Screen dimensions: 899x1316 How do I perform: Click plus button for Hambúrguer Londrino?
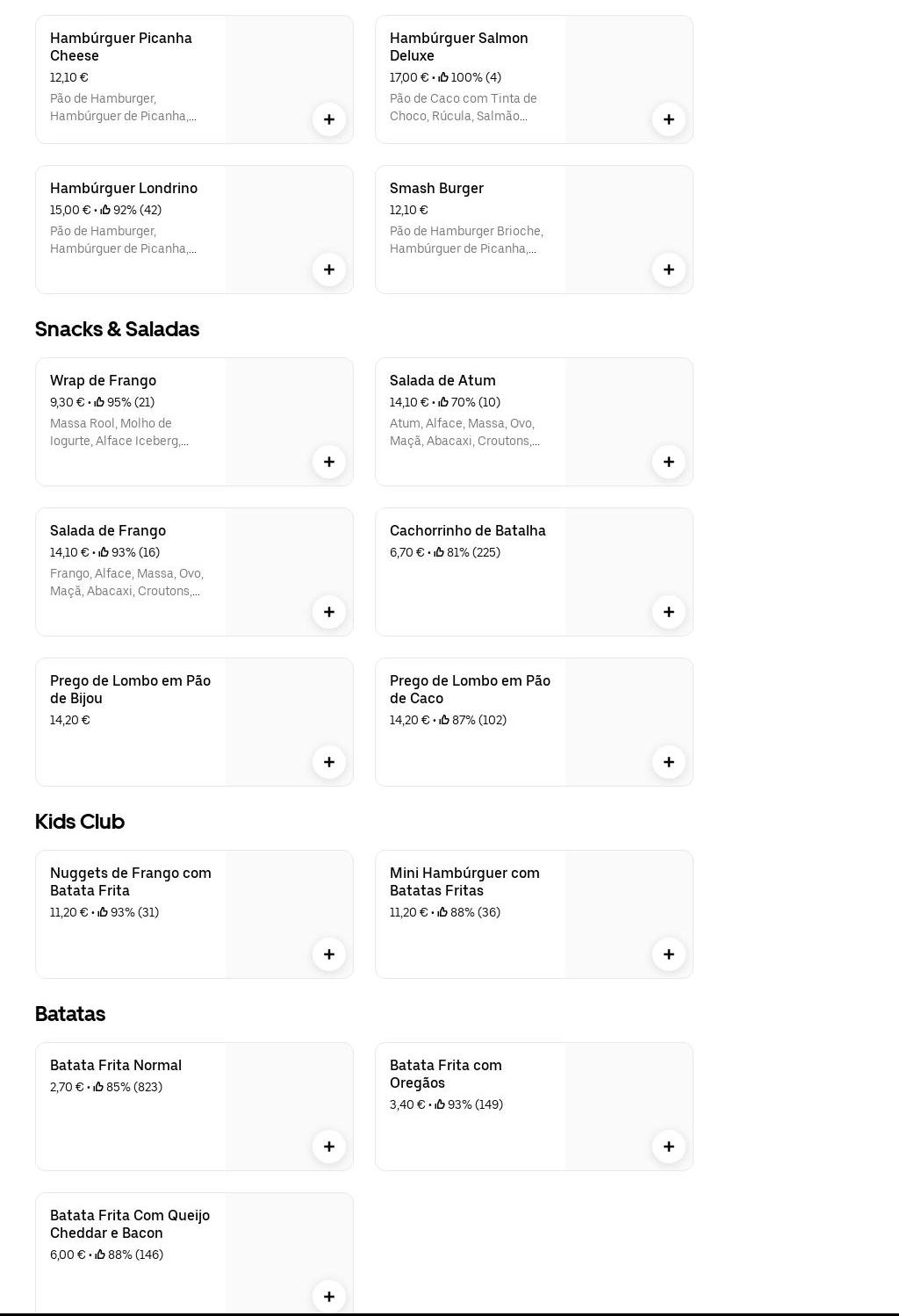click(x=329, y=270)
